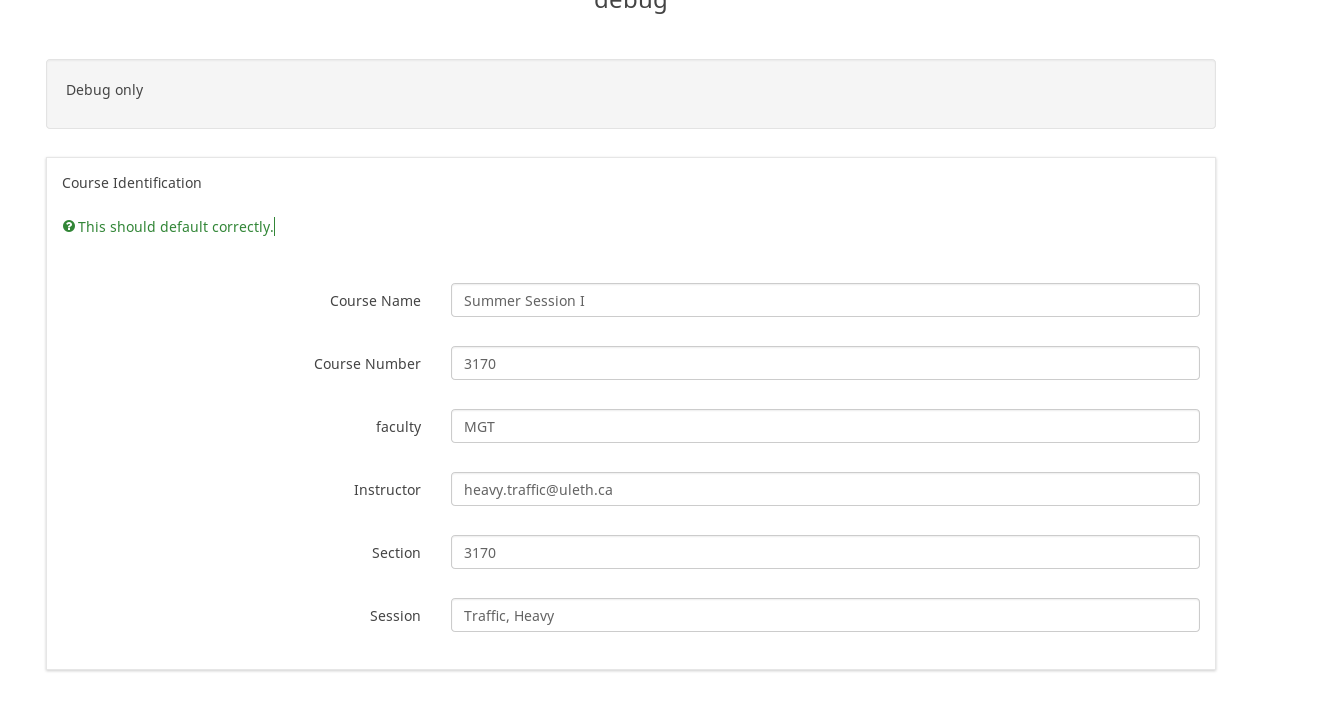
Task: Focus the Course Name input field
Action: (x=824, y=300)
